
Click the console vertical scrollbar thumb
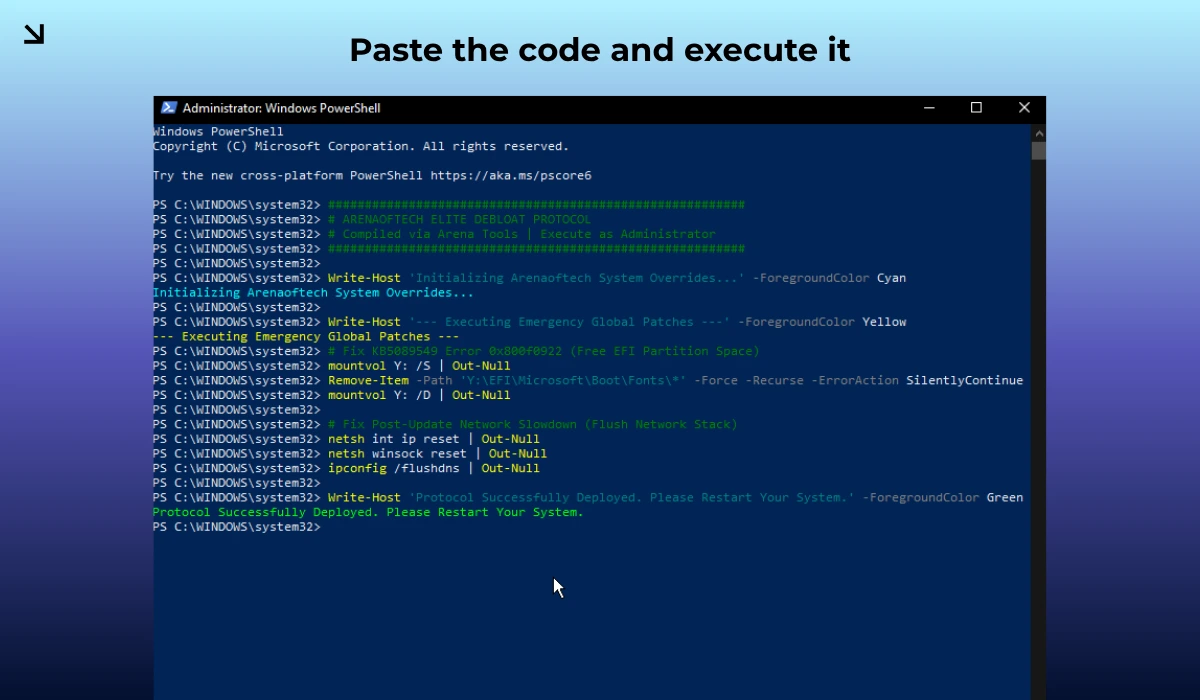tap(1039, 151)
